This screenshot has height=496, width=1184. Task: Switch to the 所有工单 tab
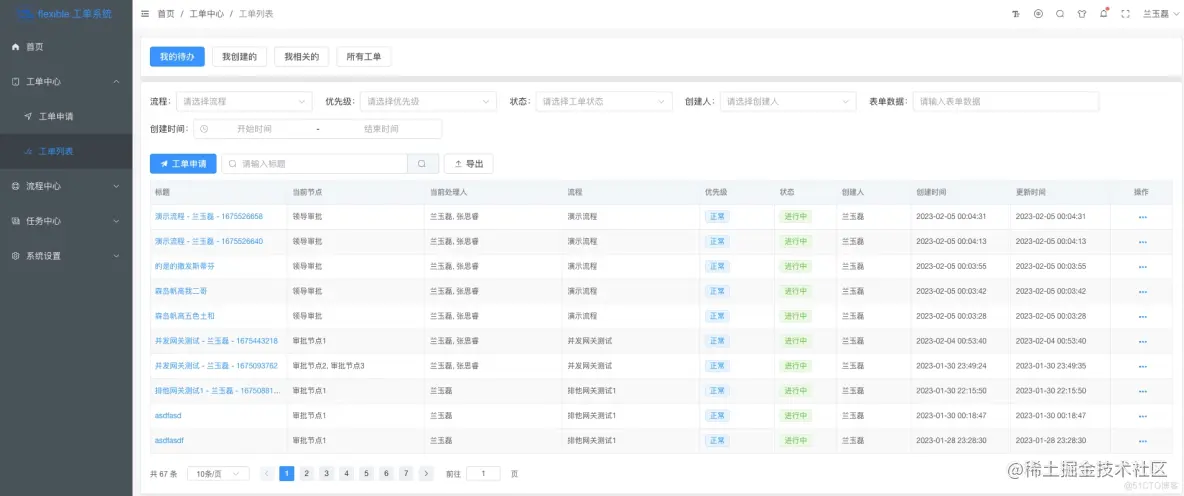pyautogui.click(x=364, y=57)
